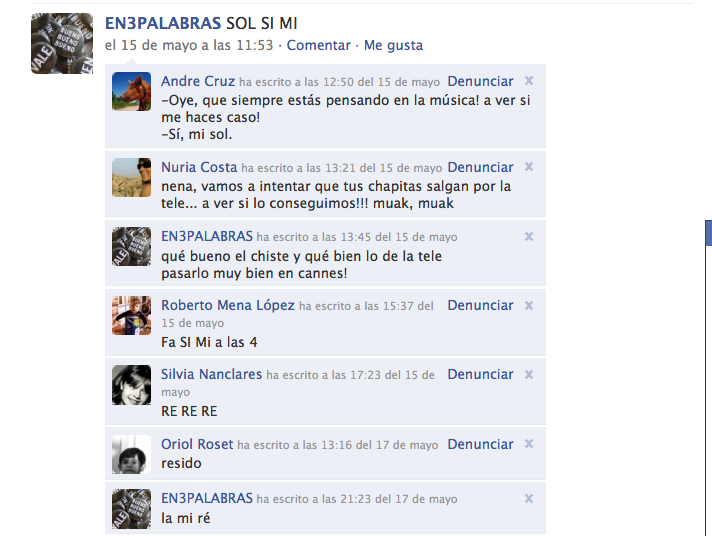This screenshot has width=712, height=536.
Task: Delete EN3PALABRAS comment posted at 13:45
Action: [x=529, y=236]
